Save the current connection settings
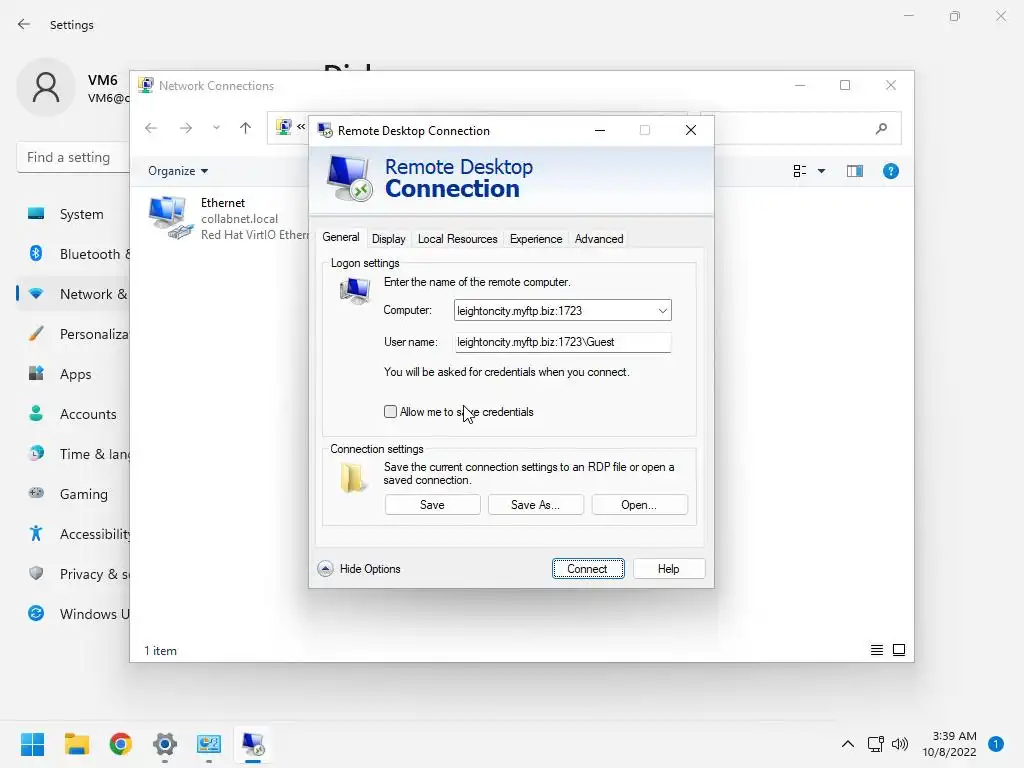The image size is (1024, 768). click(432, 505)
